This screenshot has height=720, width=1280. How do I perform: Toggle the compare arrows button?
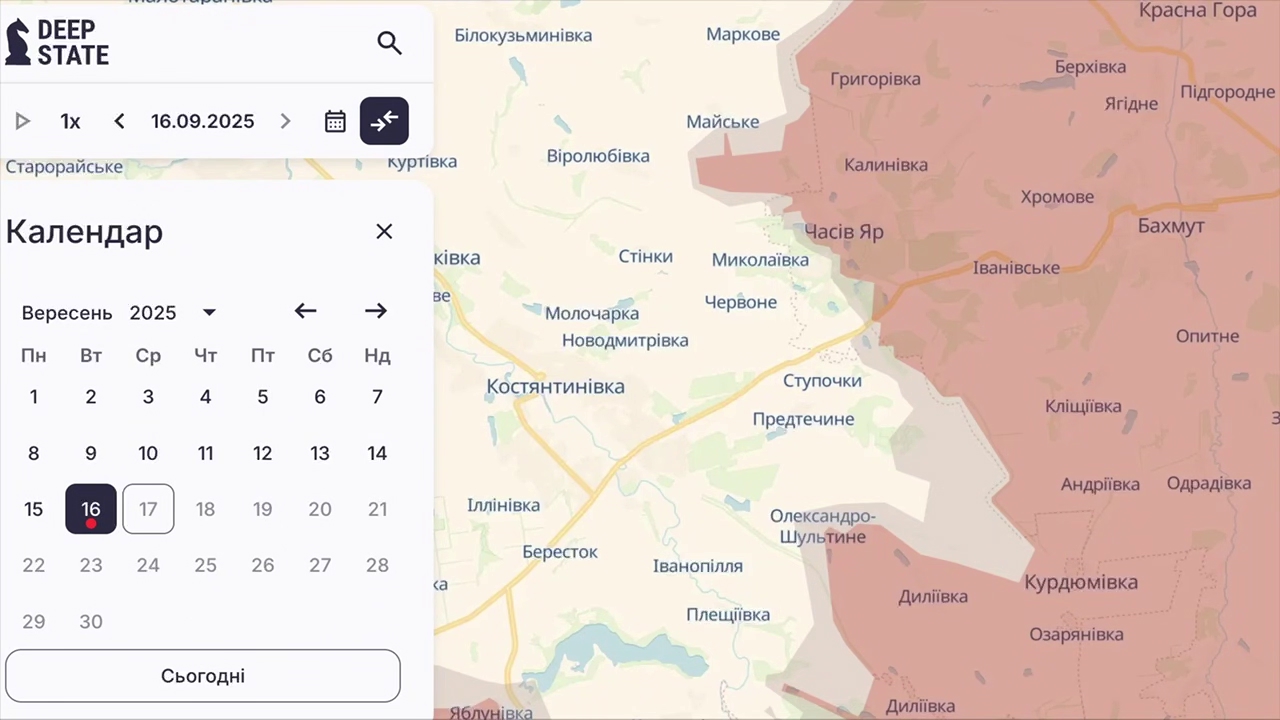click(384, 121)
